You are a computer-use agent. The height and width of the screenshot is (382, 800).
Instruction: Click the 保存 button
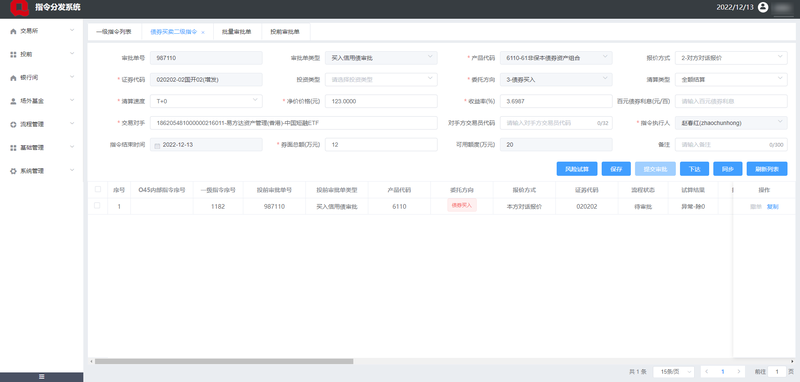pos(616,169)
